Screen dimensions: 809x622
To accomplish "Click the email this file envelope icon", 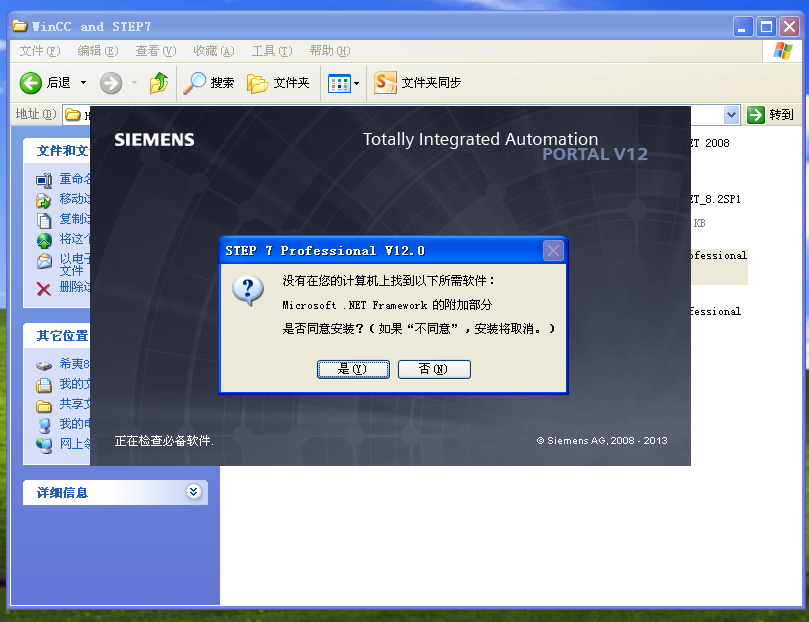I will (x=44, y=261).
